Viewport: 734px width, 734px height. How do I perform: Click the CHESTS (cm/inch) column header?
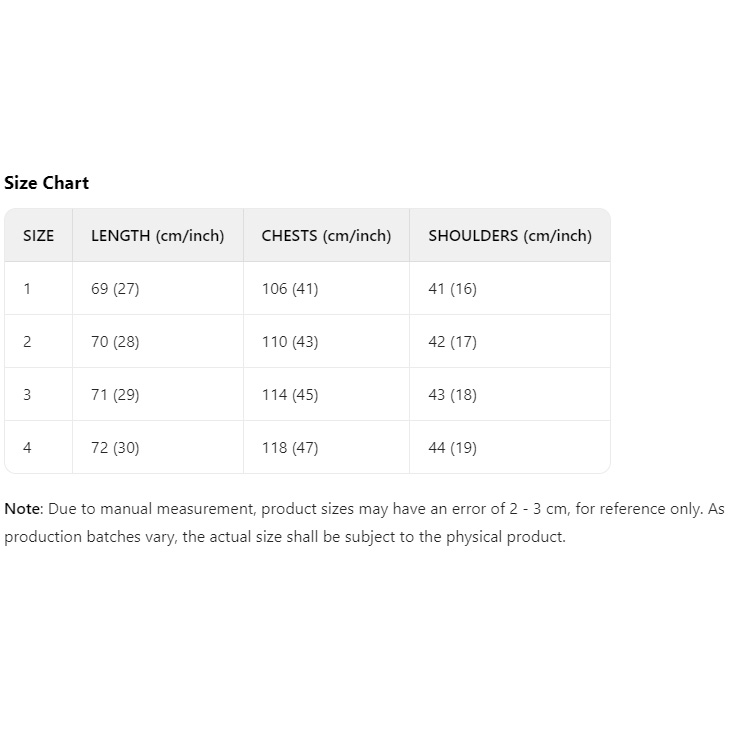(x=326, y=236)
